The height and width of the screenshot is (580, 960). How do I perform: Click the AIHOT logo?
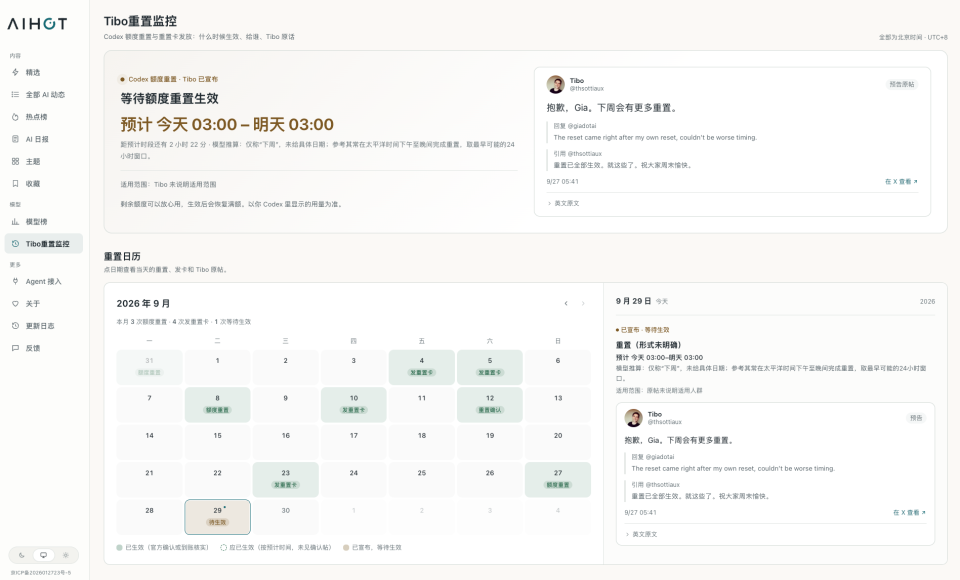(37, 24)
